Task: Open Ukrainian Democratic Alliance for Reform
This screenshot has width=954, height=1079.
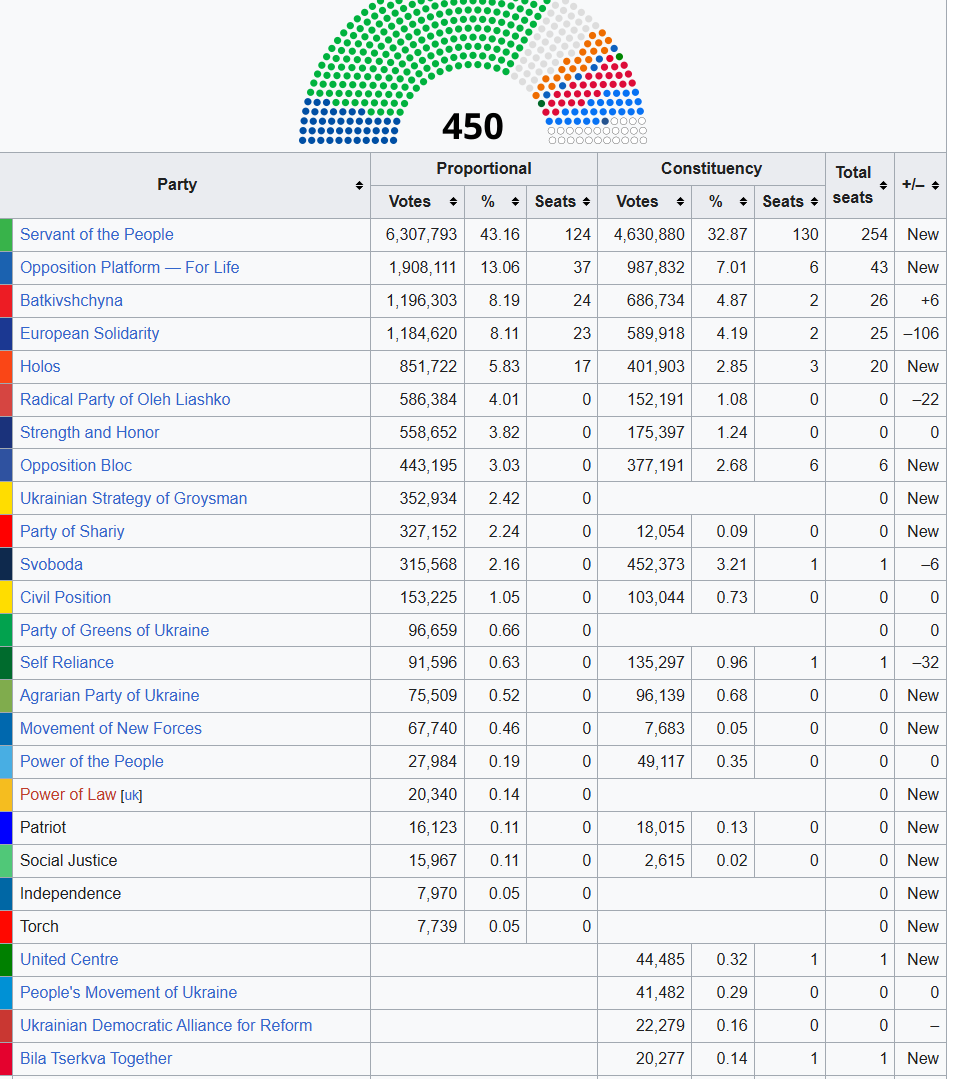Action: (166, 1026)
